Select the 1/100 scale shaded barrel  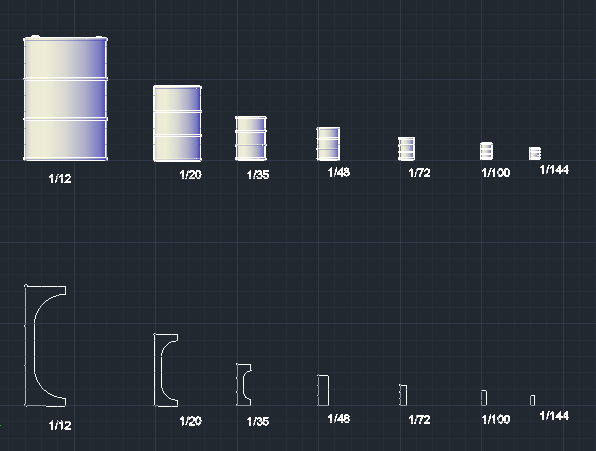(487, 151)
